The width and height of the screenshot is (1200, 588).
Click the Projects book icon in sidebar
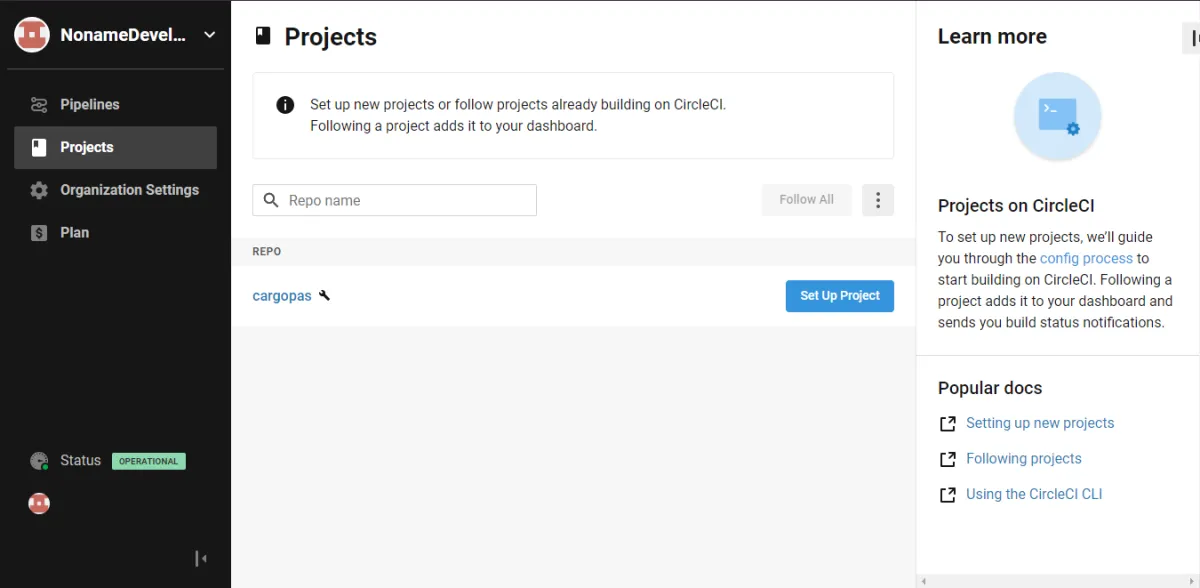click(39, 148)
